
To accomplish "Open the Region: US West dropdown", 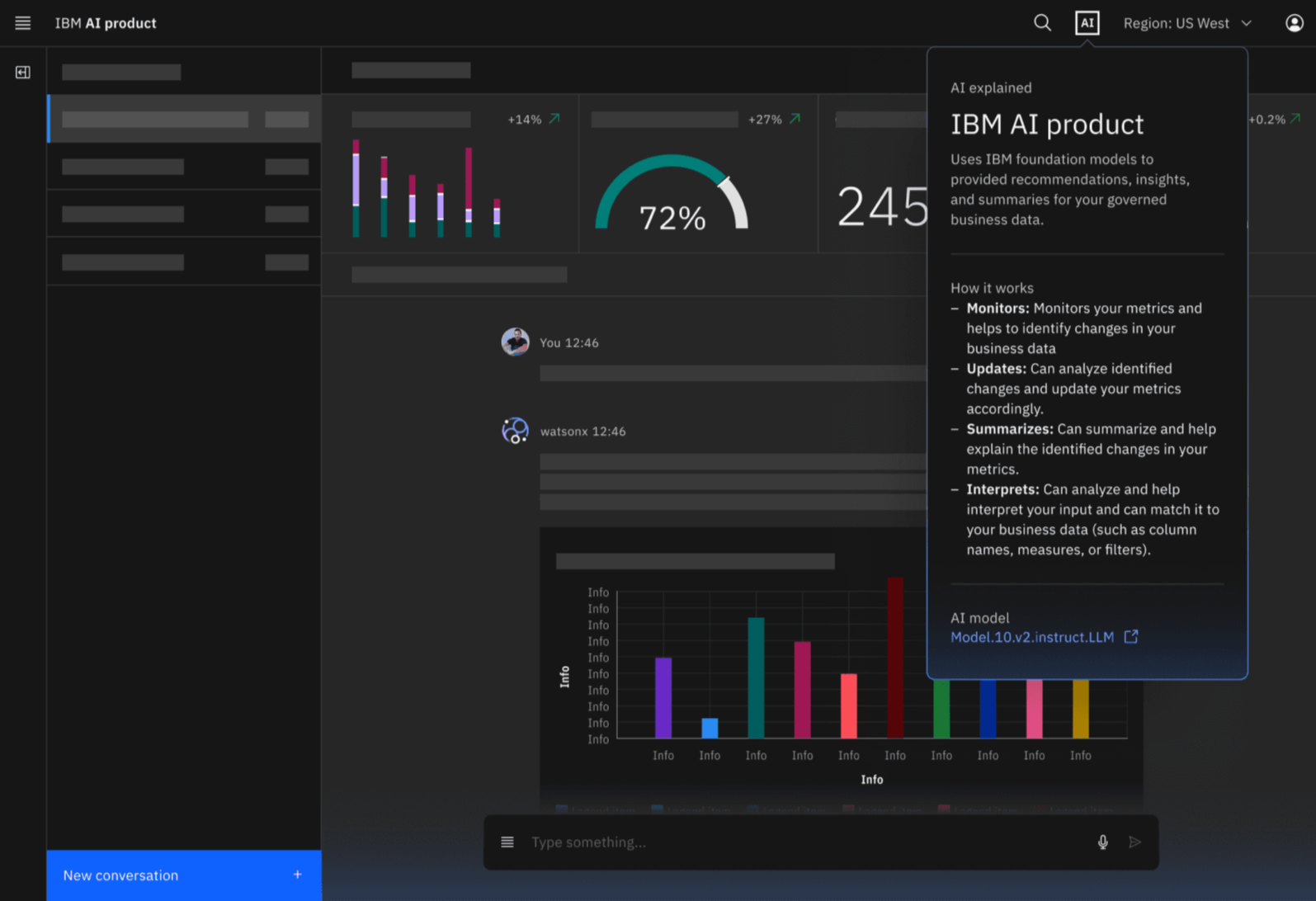I will point(1187,23).
